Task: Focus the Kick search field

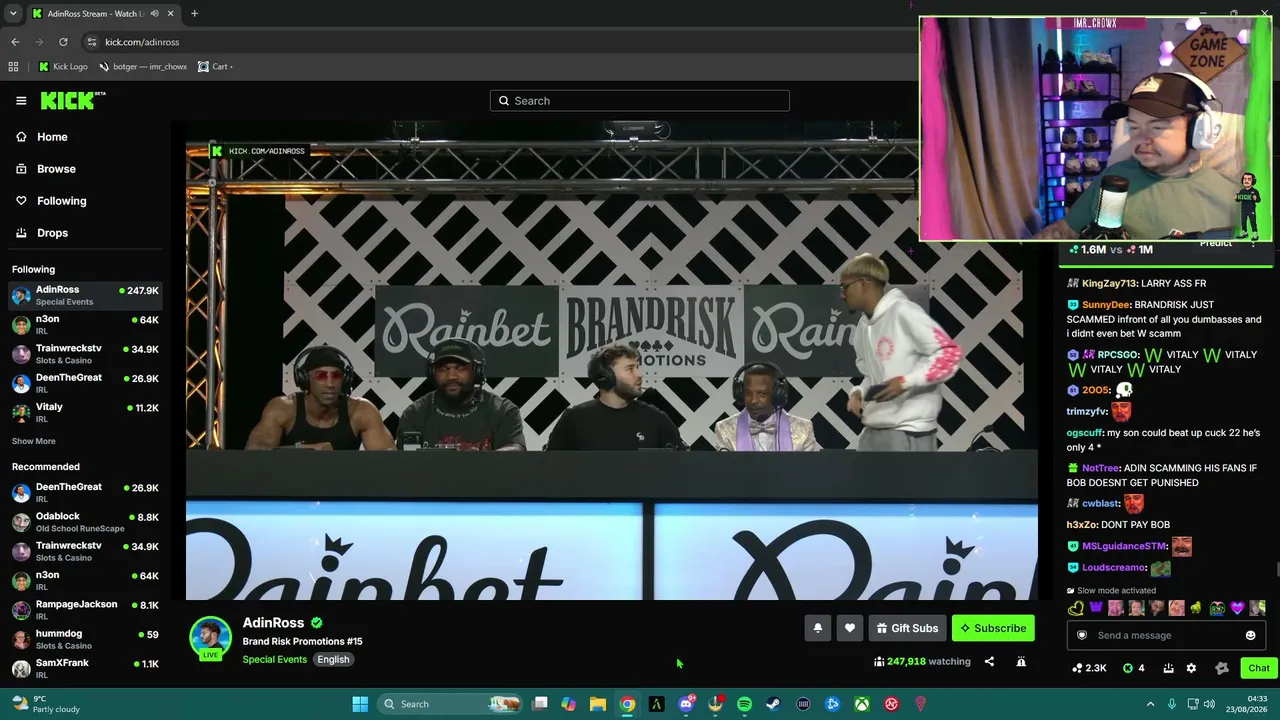Action: tap(640, 101)
